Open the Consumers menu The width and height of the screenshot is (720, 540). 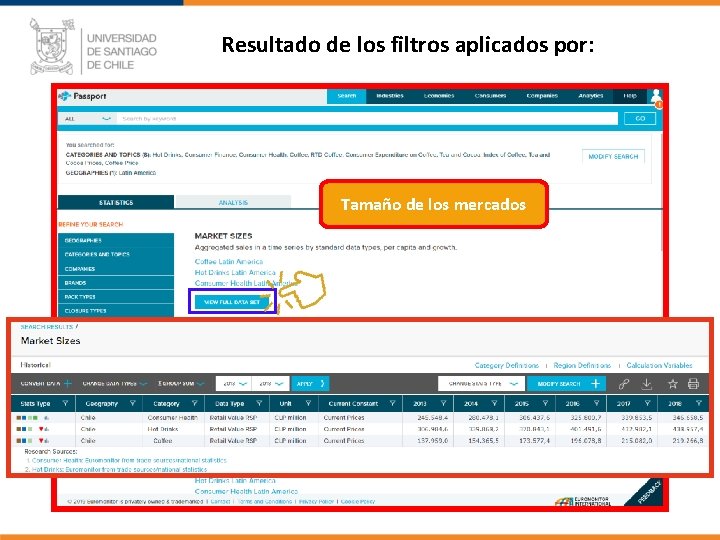[x=490, y=96]
